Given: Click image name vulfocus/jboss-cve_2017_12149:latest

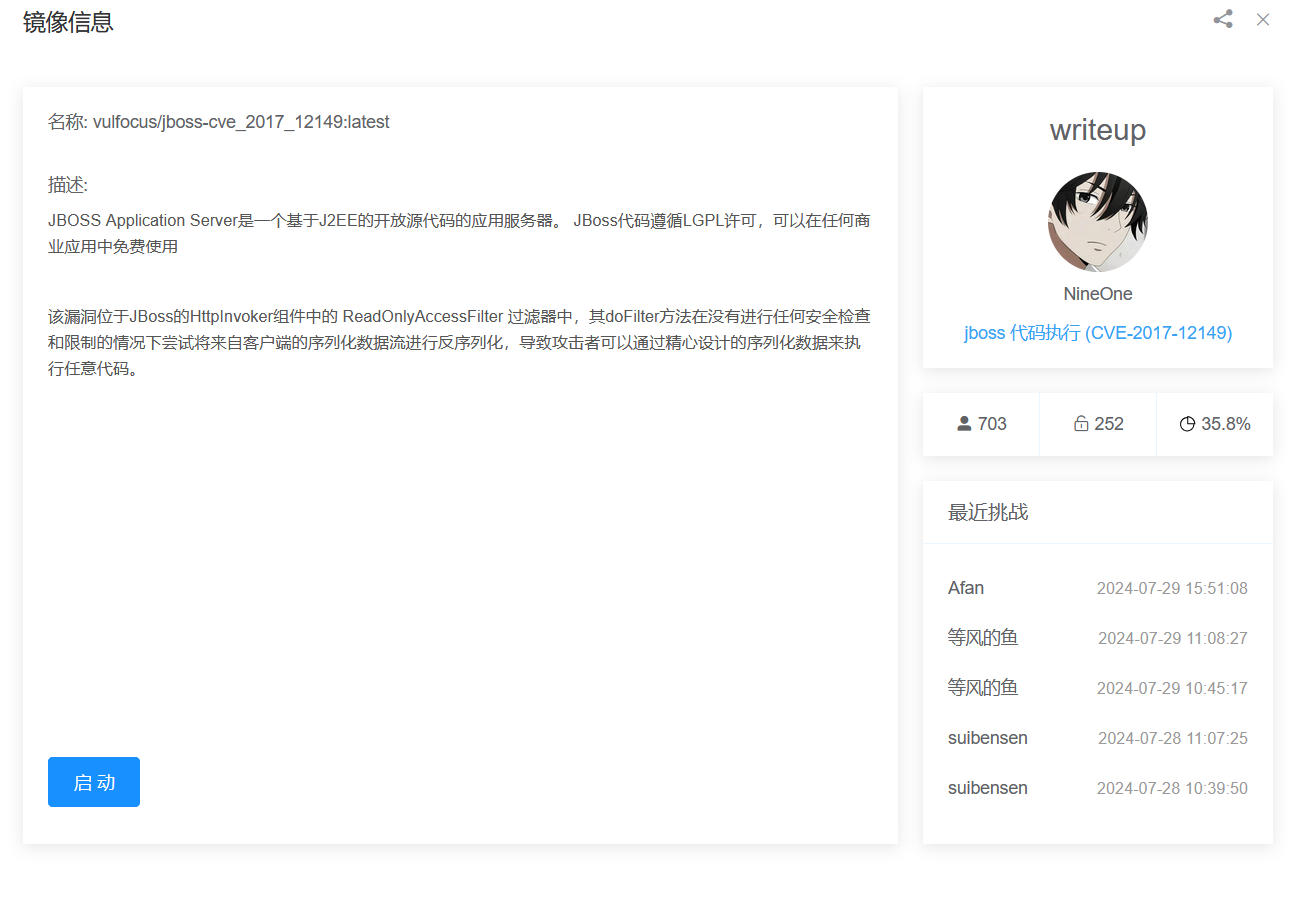Looking at the screenshot, I should (x=241, y=122).
